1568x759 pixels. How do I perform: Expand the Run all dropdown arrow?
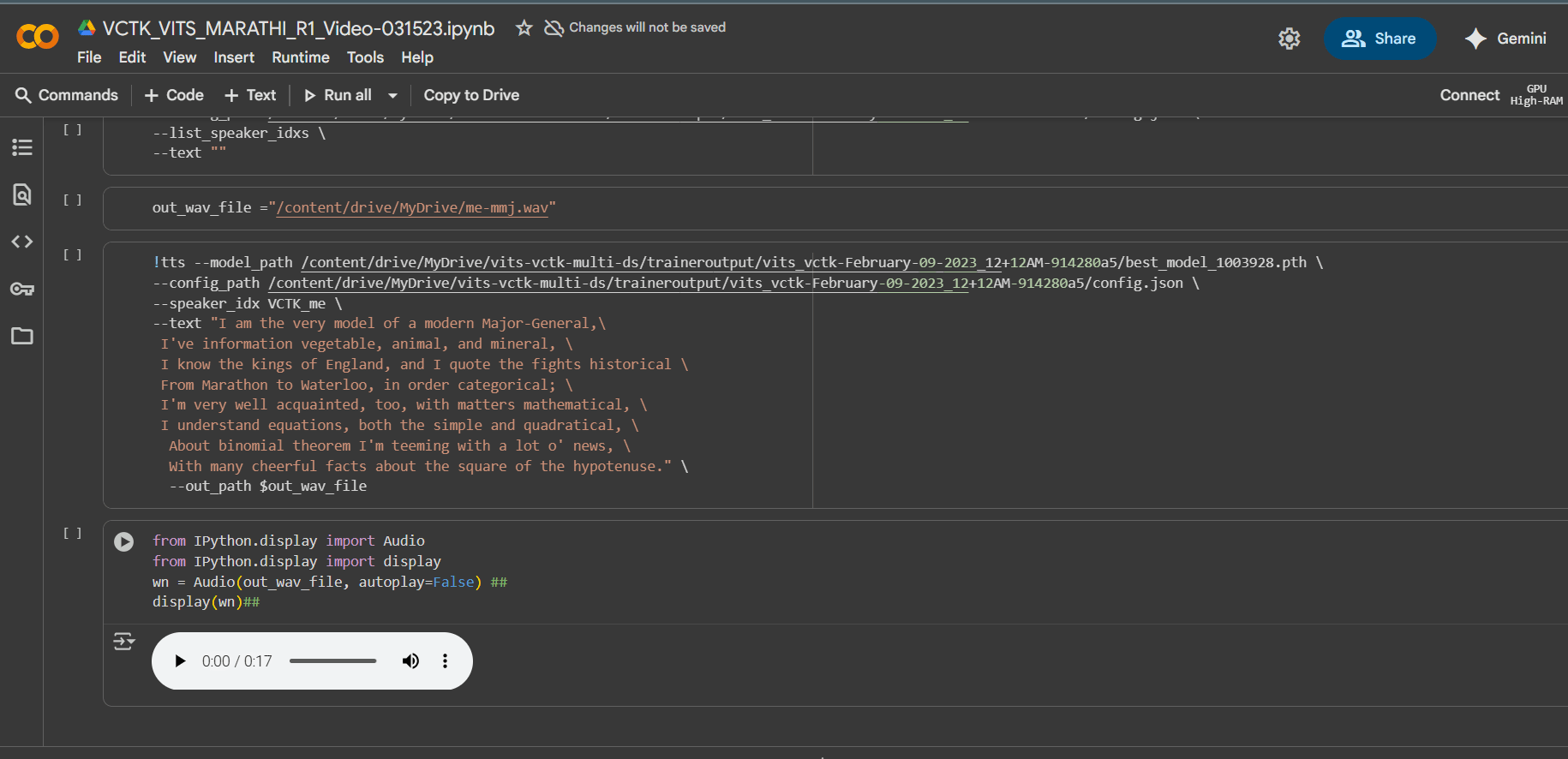(x=392, y=96)
